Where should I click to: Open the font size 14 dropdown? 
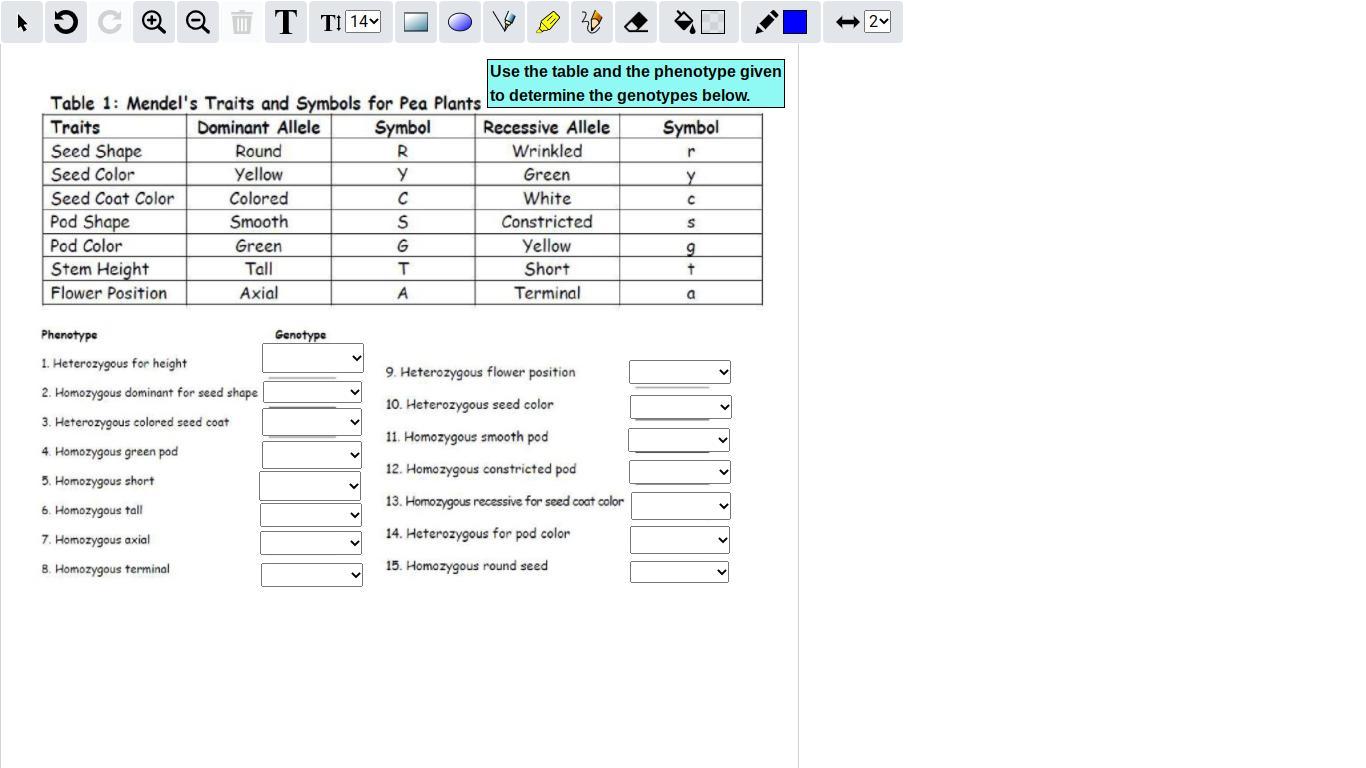click(x=363, y=21)
